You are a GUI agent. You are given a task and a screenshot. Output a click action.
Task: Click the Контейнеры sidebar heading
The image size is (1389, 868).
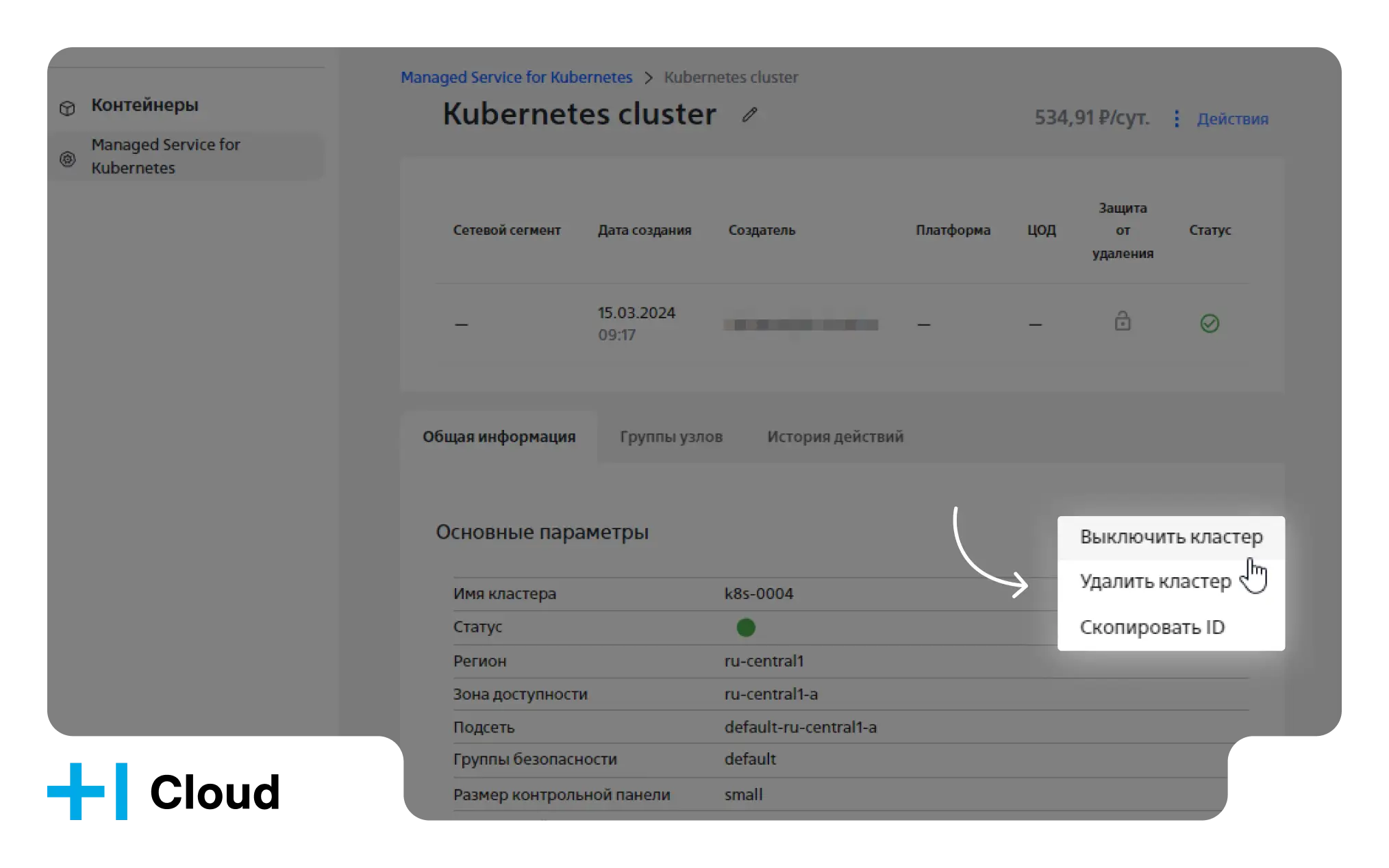pos(145,105)
